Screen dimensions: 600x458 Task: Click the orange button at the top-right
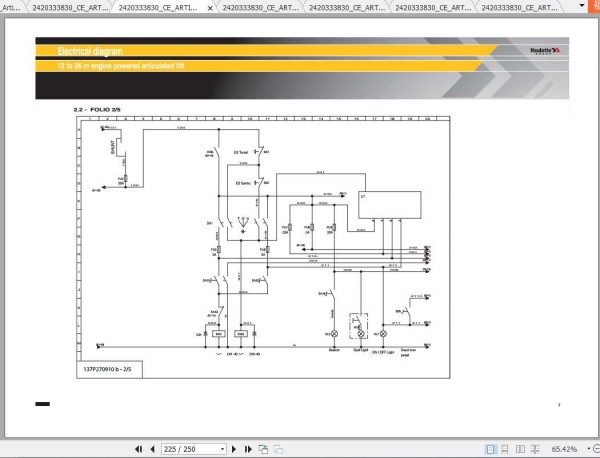[594, 7]
